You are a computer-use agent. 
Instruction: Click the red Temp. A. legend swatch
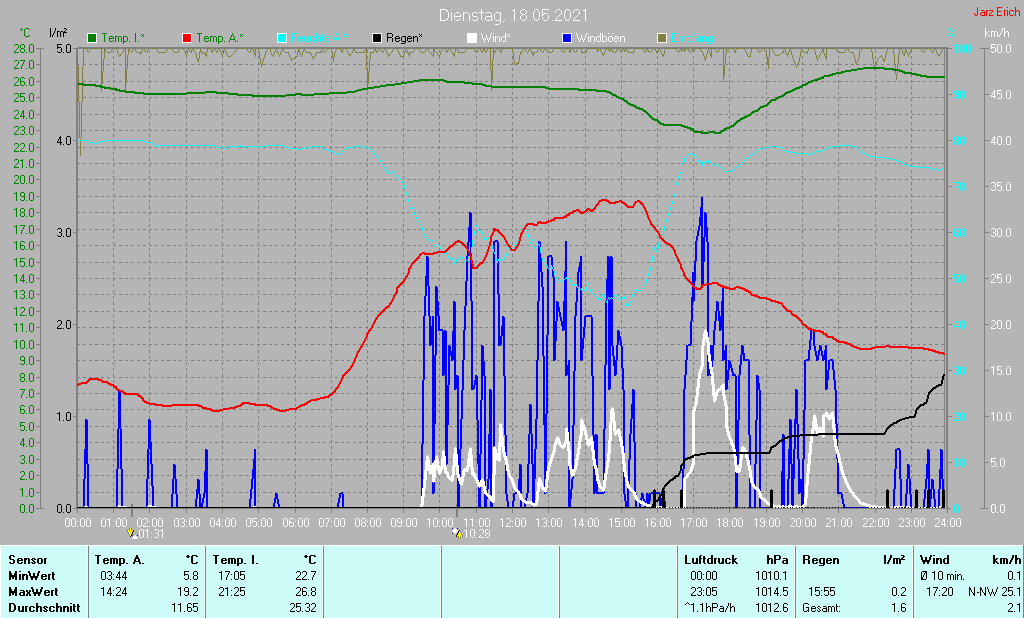[187, 38]
